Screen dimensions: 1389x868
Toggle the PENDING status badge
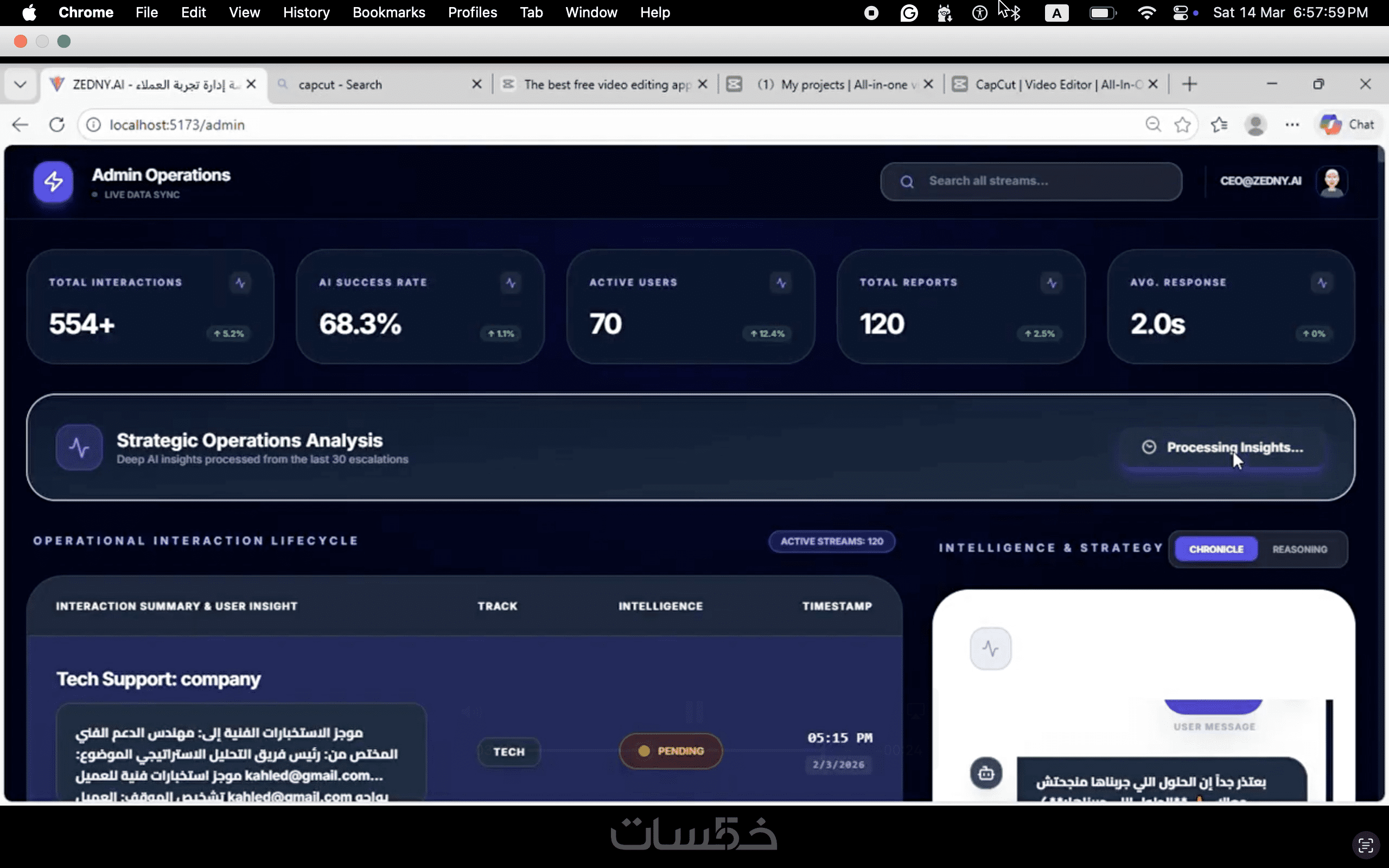click(x=671, y=751)
